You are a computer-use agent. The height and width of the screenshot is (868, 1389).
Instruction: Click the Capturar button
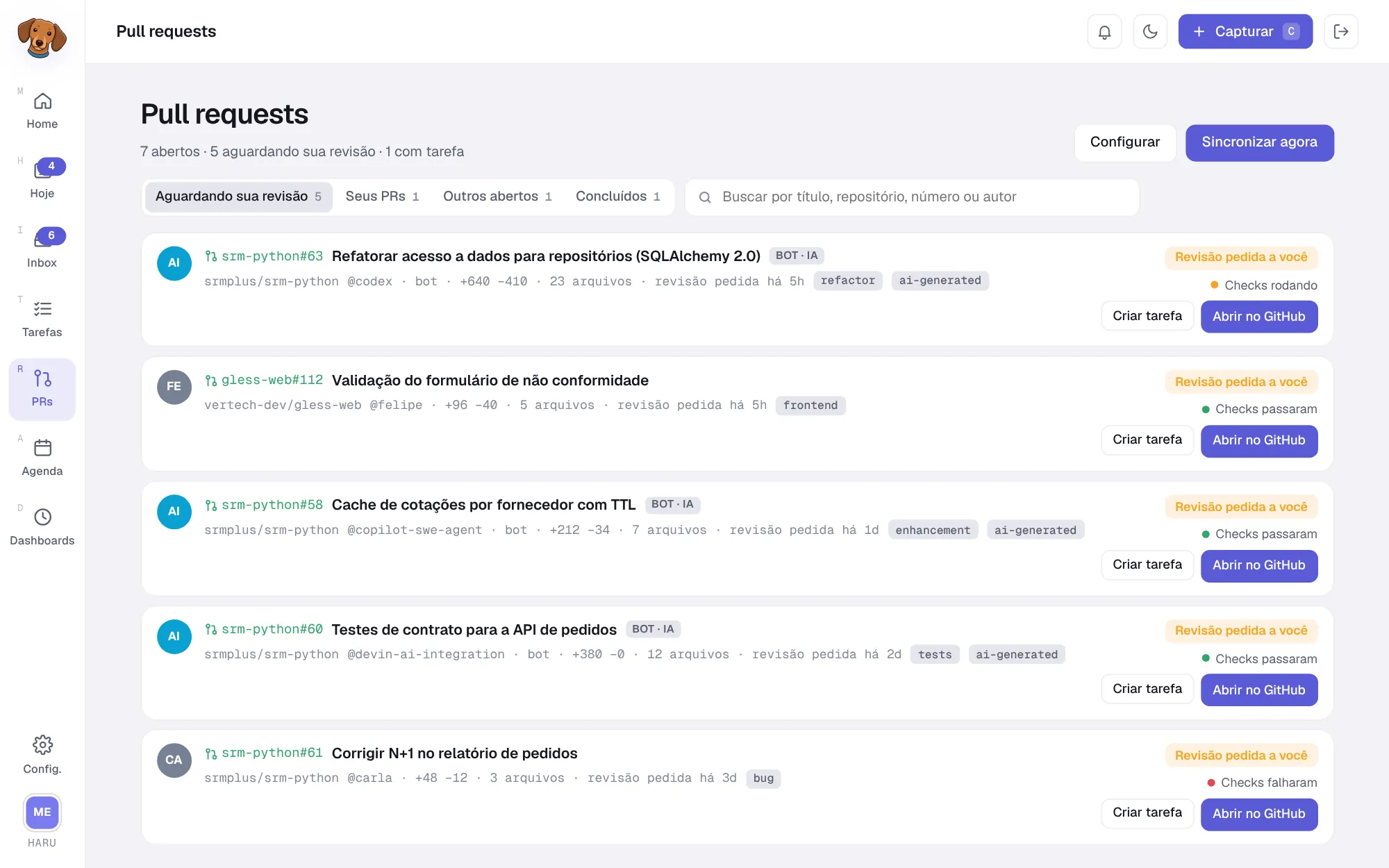tap(1245, 32)
